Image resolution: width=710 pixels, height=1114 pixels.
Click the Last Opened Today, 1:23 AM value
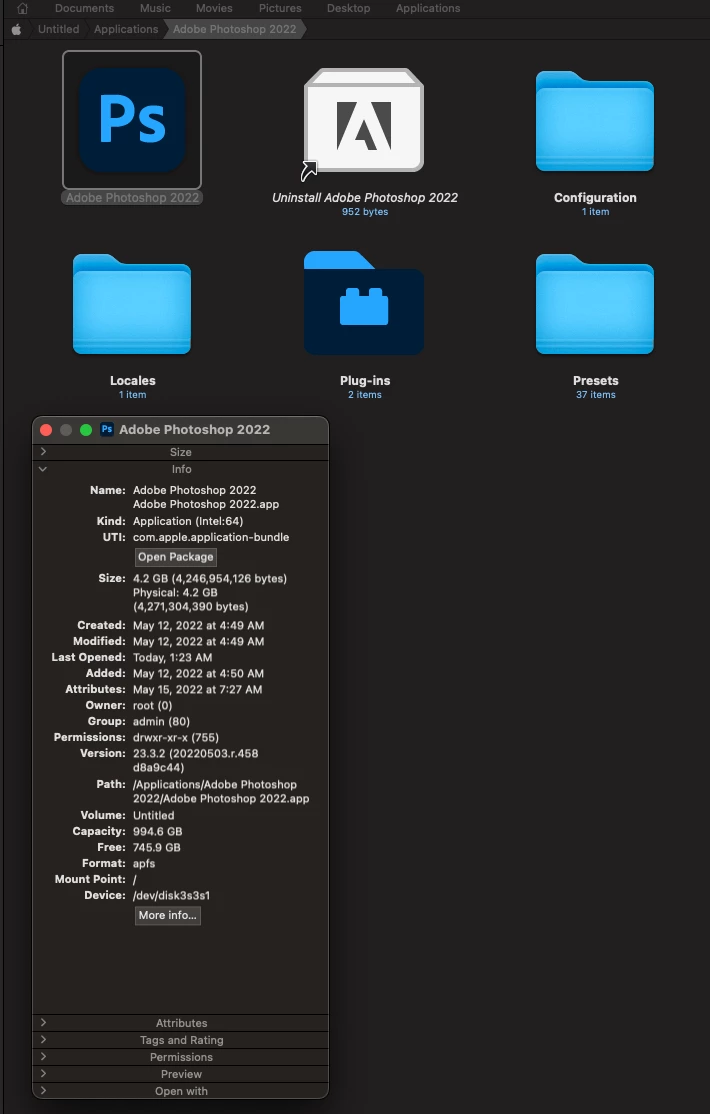tap(172, 657)
